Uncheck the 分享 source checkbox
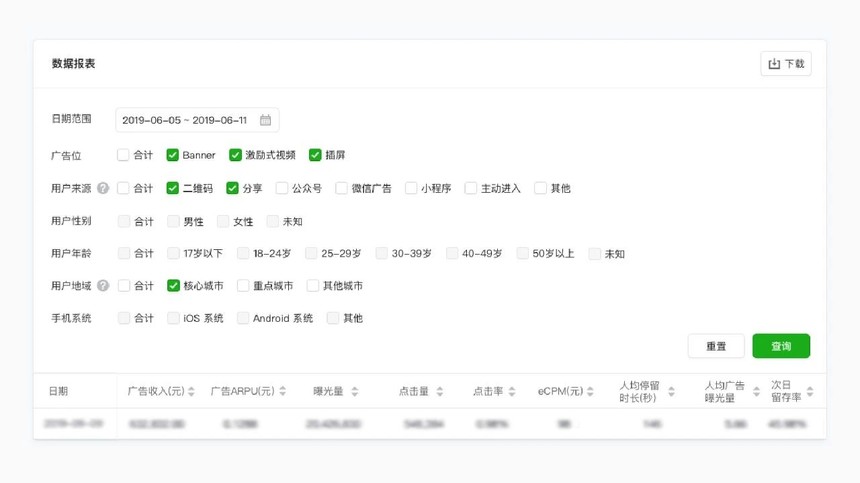The width and height of the screenshot is (860, 483). click(x=233, y=188)
